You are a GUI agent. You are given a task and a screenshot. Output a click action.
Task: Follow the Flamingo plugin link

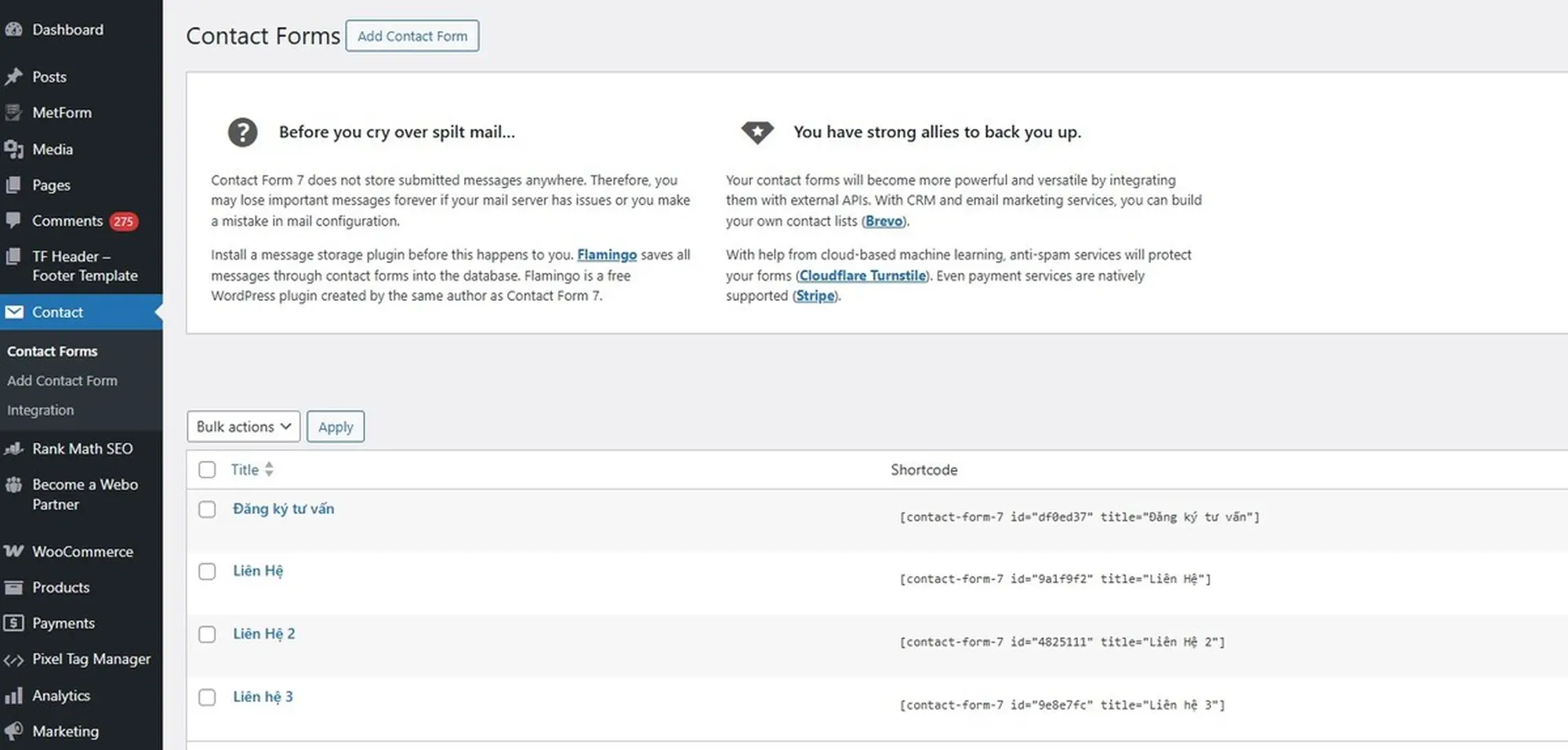607,255
